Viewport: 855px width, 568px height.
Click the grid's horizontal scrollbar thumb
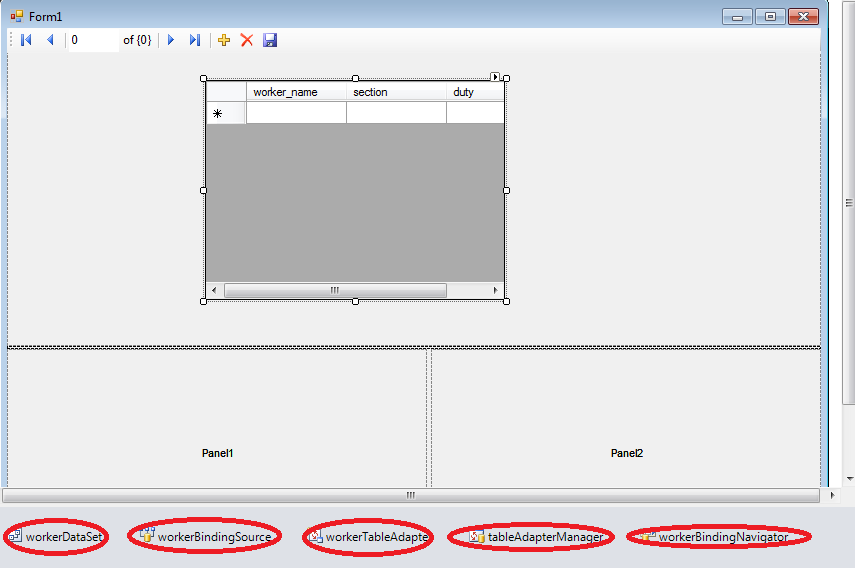(x=335, y=291)
